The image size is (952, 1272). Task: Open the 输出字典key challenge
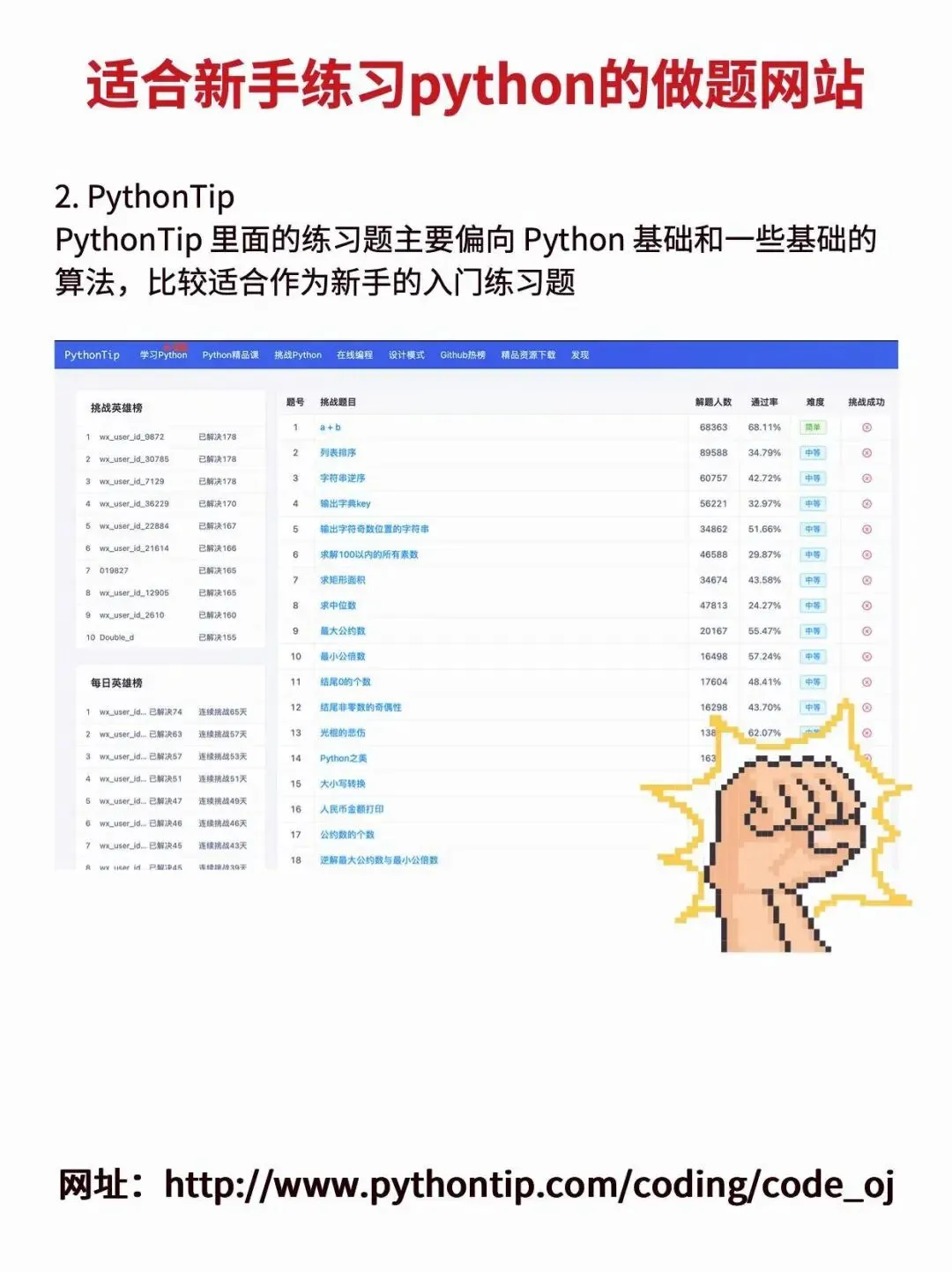345,504
